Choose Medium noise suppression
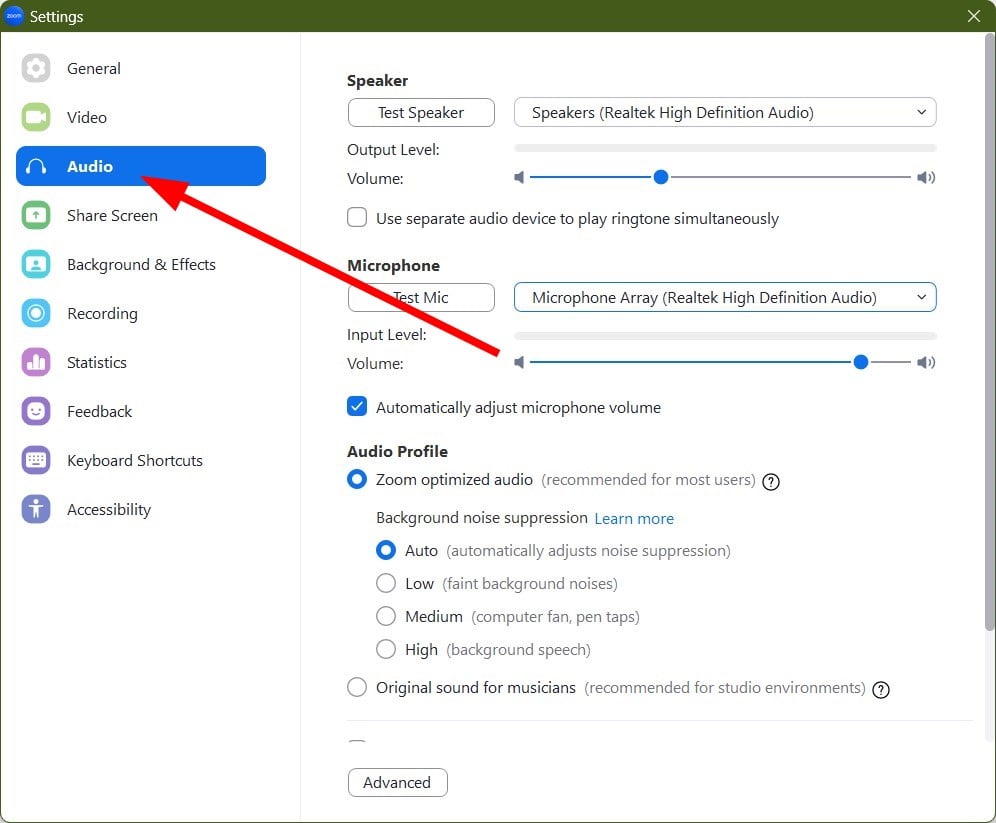Screen dimensions: 996x823 click(x=386, y=616)
